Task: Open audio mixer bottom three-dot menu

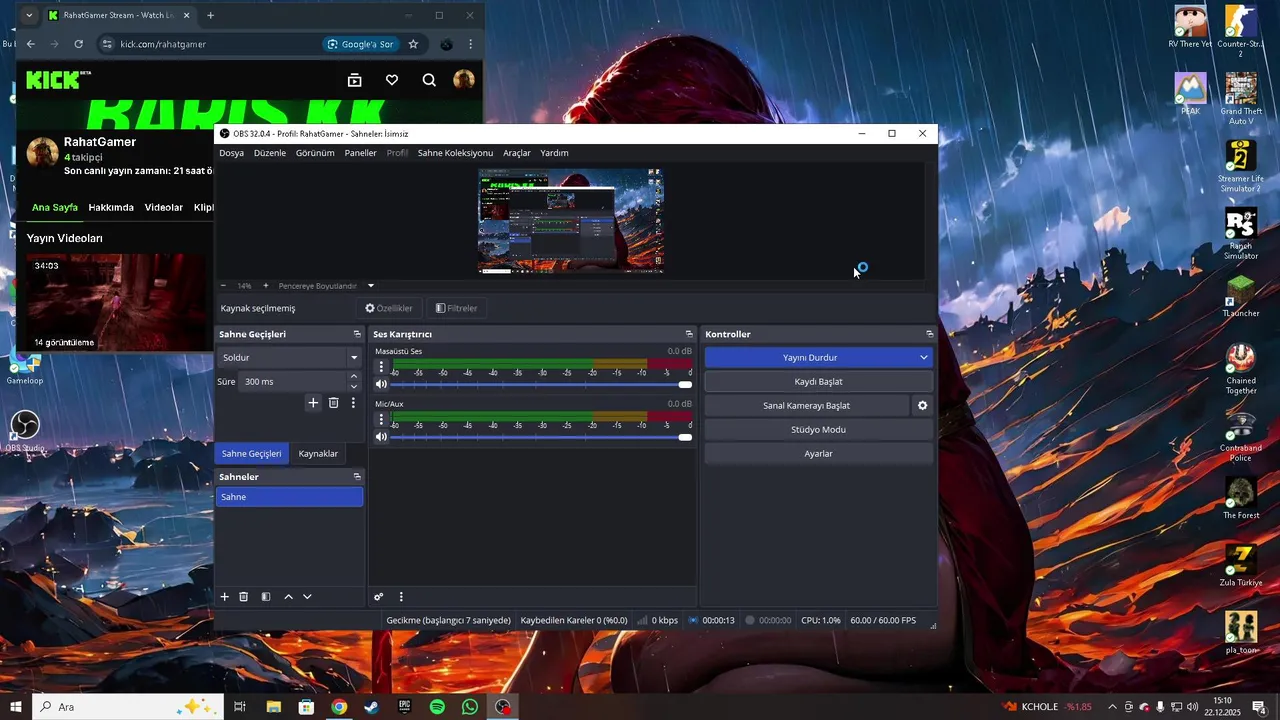Action: pos(401,597)
